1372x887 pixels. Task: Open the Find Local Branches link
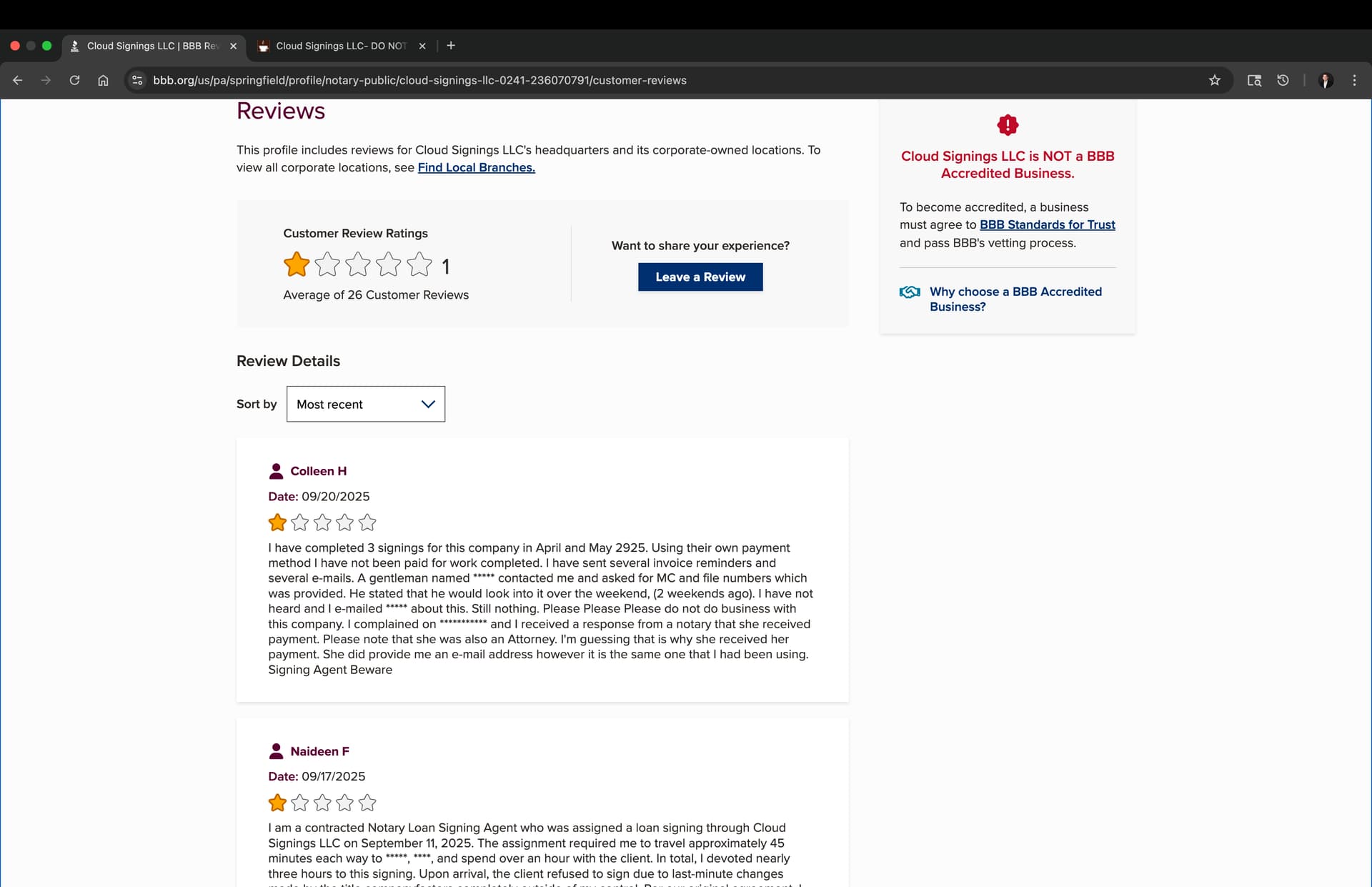click(x=476, y=167)
